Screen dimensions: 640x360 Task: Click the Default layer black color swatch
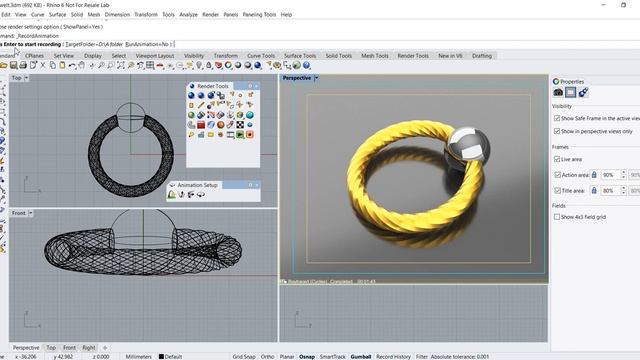pos(161,356)
